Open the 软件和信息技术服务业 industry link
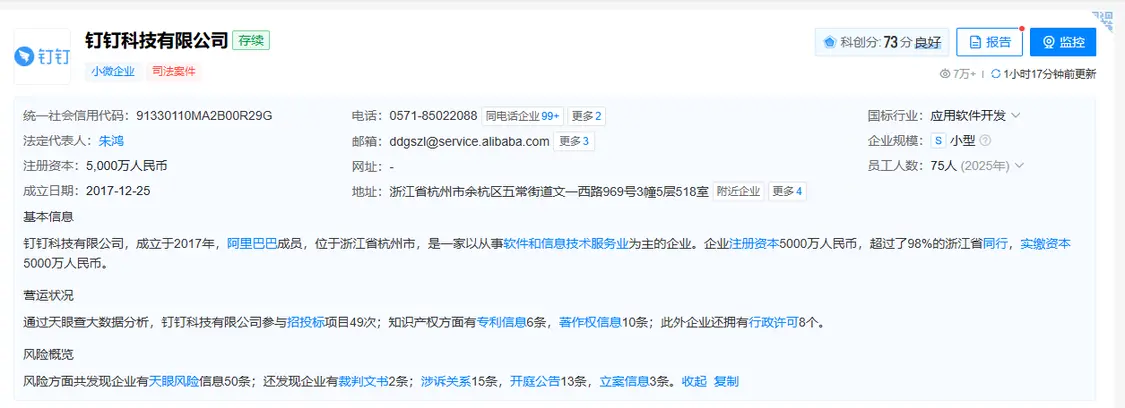The image size is (1125, 408). (x=566, y=244)
